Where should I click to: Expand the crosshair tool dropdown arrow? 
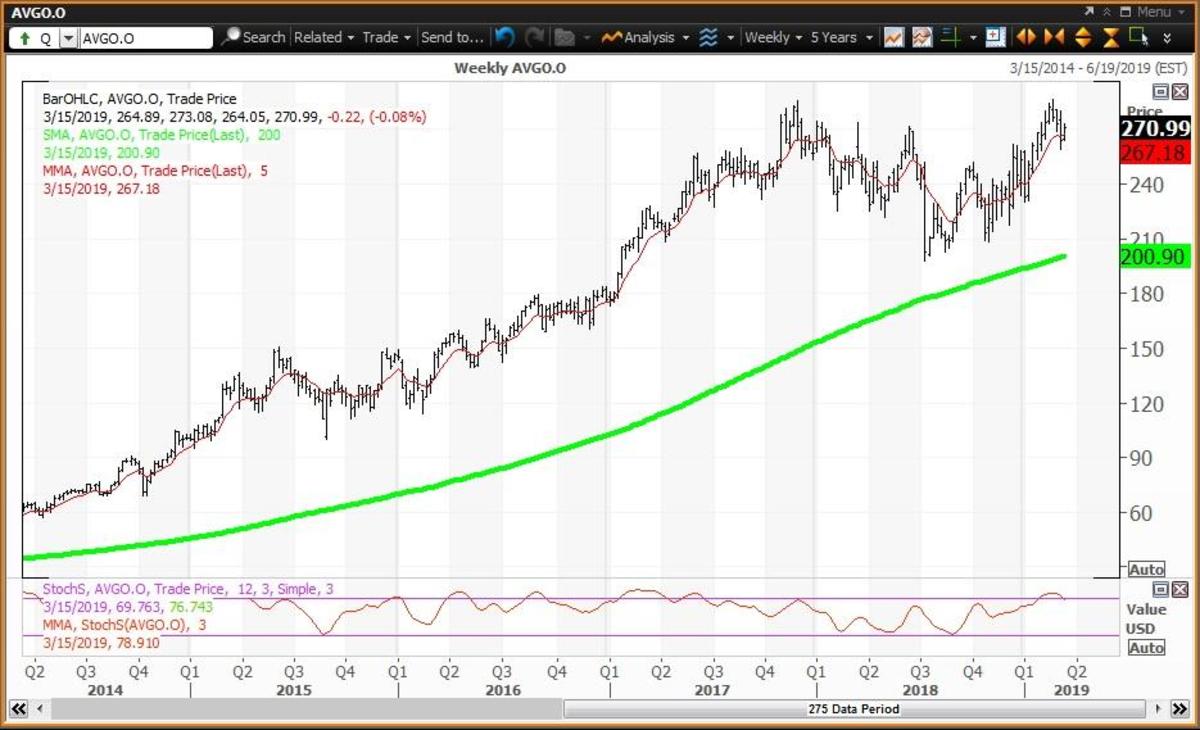pyautogui.click(x=974, y=38)
